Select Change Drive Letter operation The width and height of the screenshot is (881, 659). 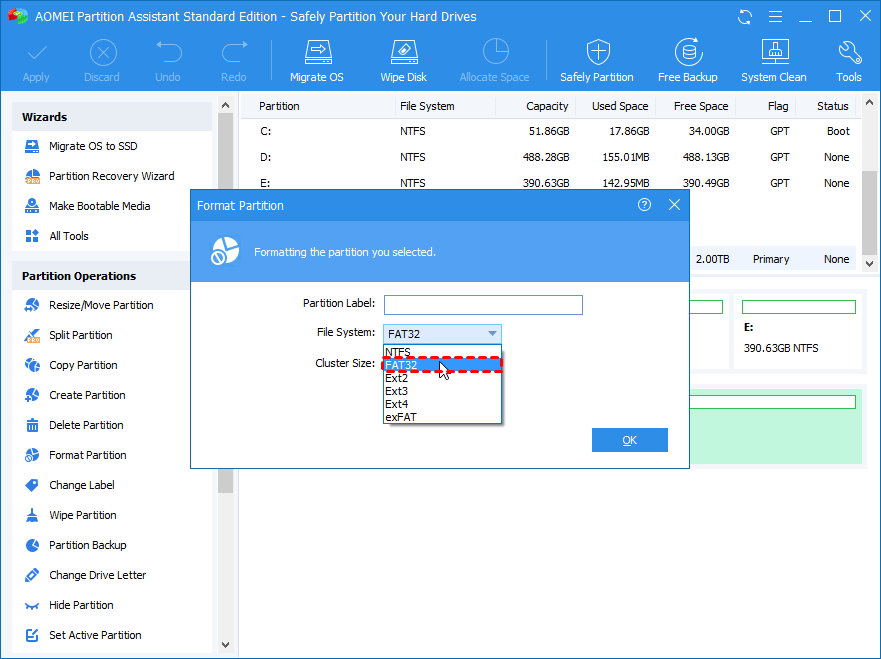point(97,575)
